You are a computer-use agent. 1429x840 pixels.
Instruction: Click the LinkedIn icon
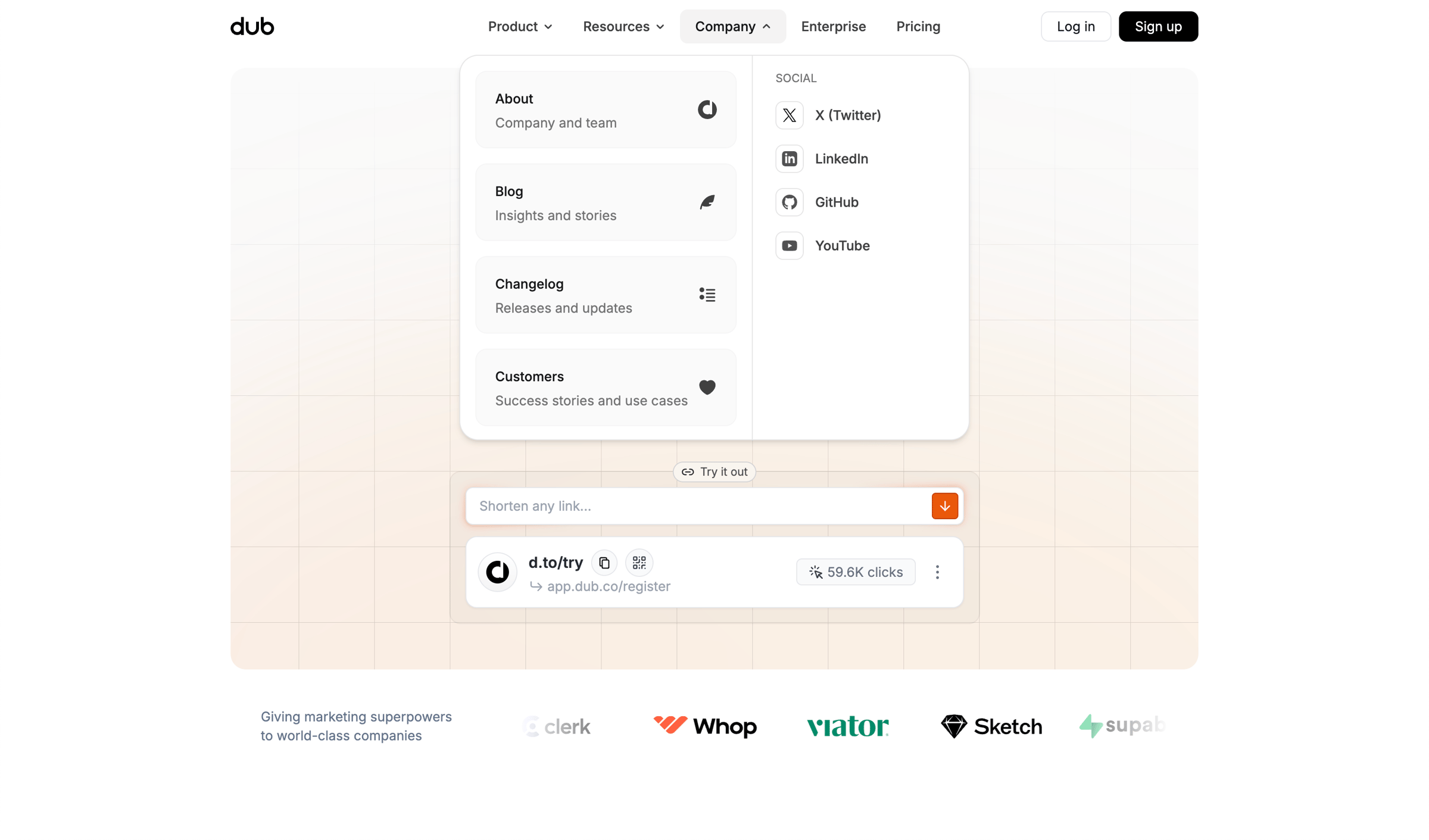[789, 159]
